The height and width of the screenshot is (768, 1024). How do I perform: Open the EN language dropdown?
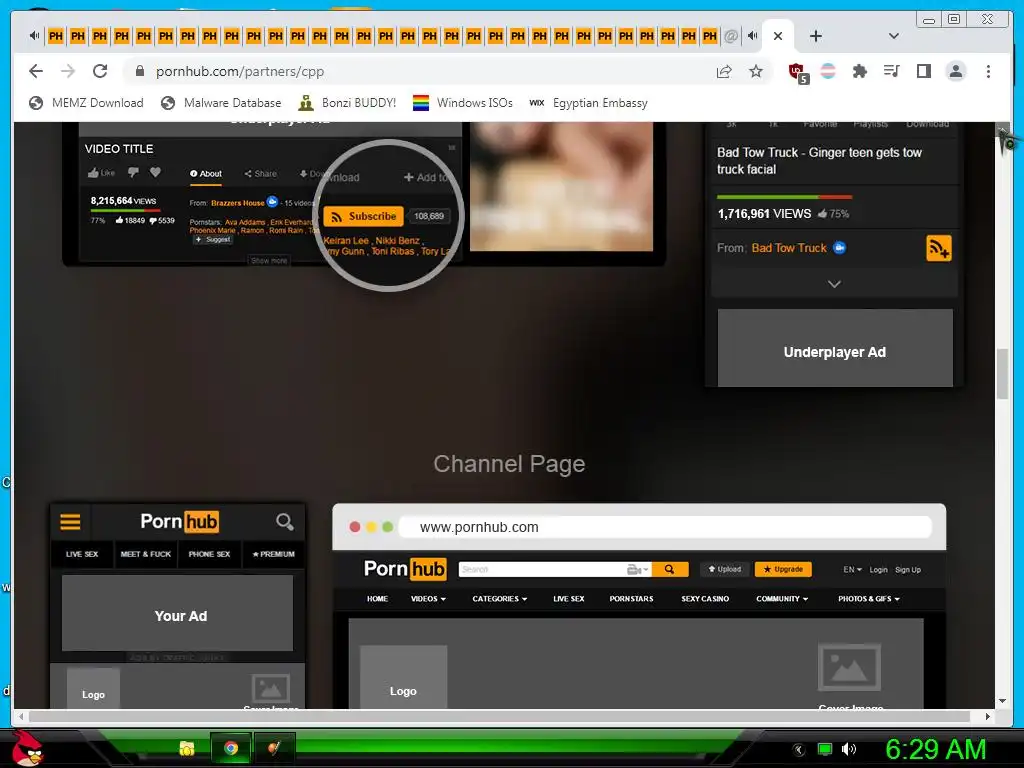852,569
